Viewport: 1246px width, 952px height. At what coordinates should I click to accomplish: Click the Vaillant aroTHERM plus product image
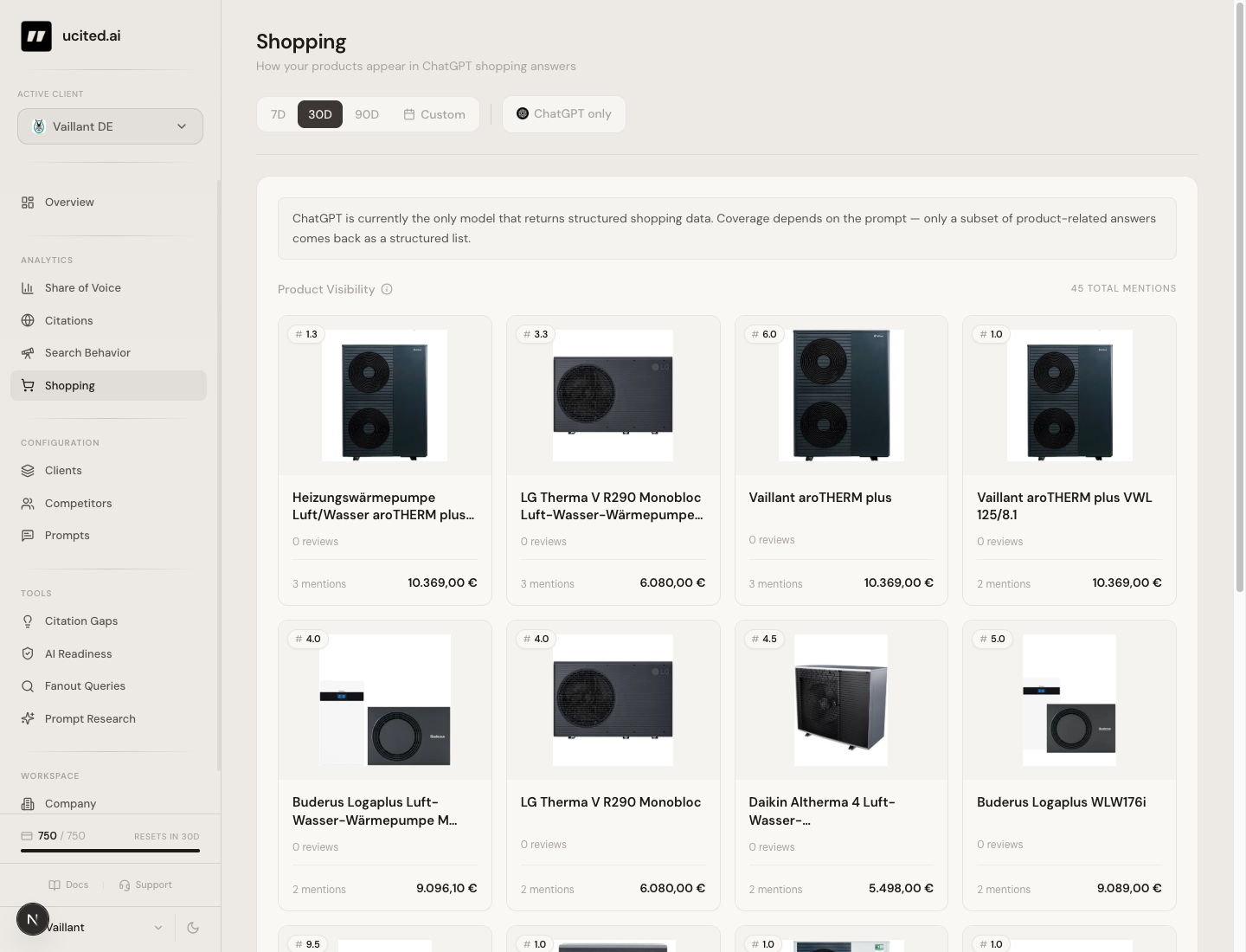[841, 396]
